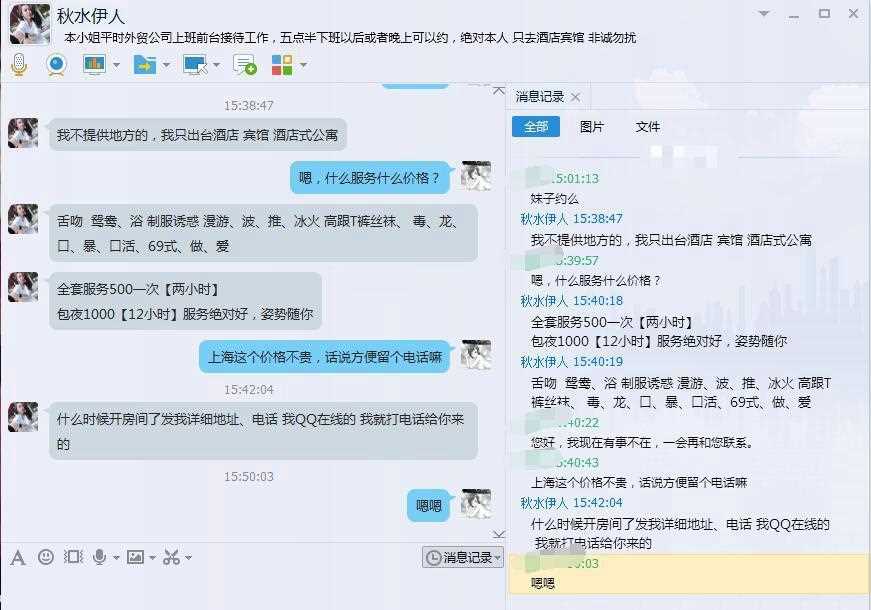The height and width of the screenshot is (610, 871).
Task: Expand the voice message dropdown arrow
Action: (x=116, y=557)
